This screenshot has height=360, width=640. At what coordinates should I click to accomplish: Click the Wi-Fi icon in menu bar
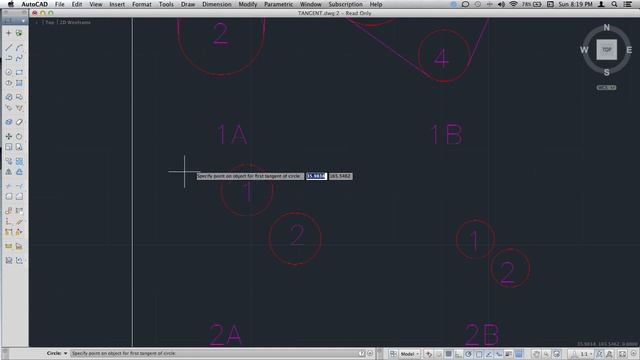click(x=513, y=4)
